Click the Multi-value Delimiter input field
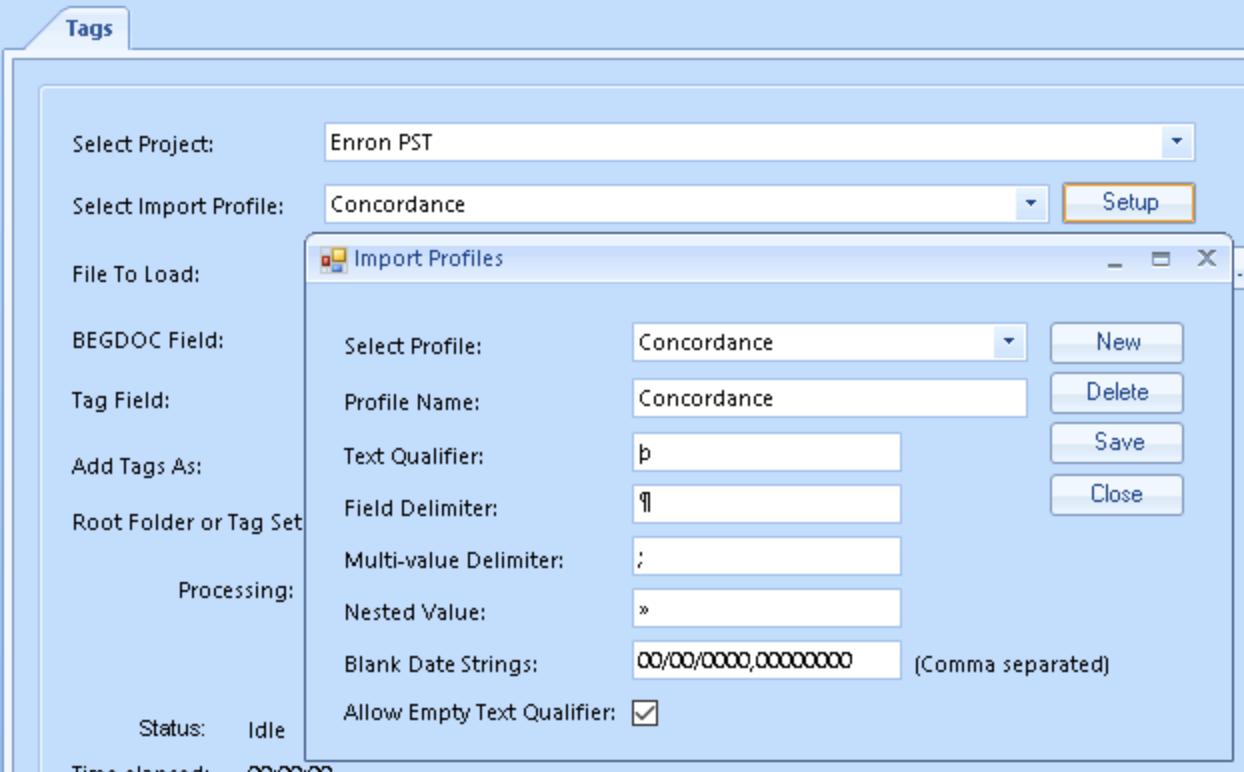The image size is (1244, 772). (x=767, y=556)
